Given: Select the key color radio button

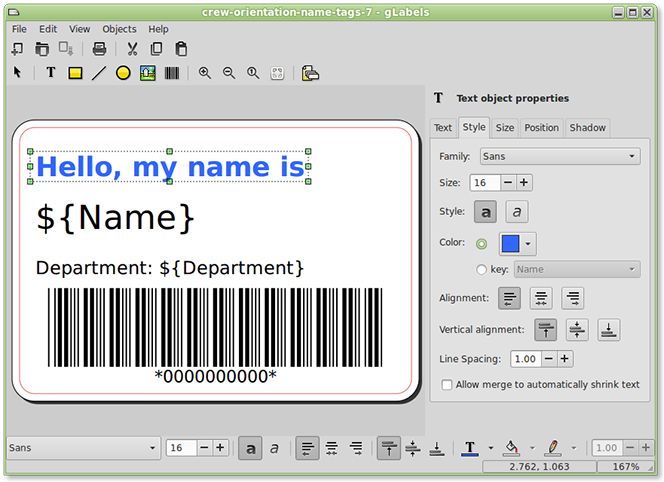Looking at the screenshot, I should [x=481, y=269].
